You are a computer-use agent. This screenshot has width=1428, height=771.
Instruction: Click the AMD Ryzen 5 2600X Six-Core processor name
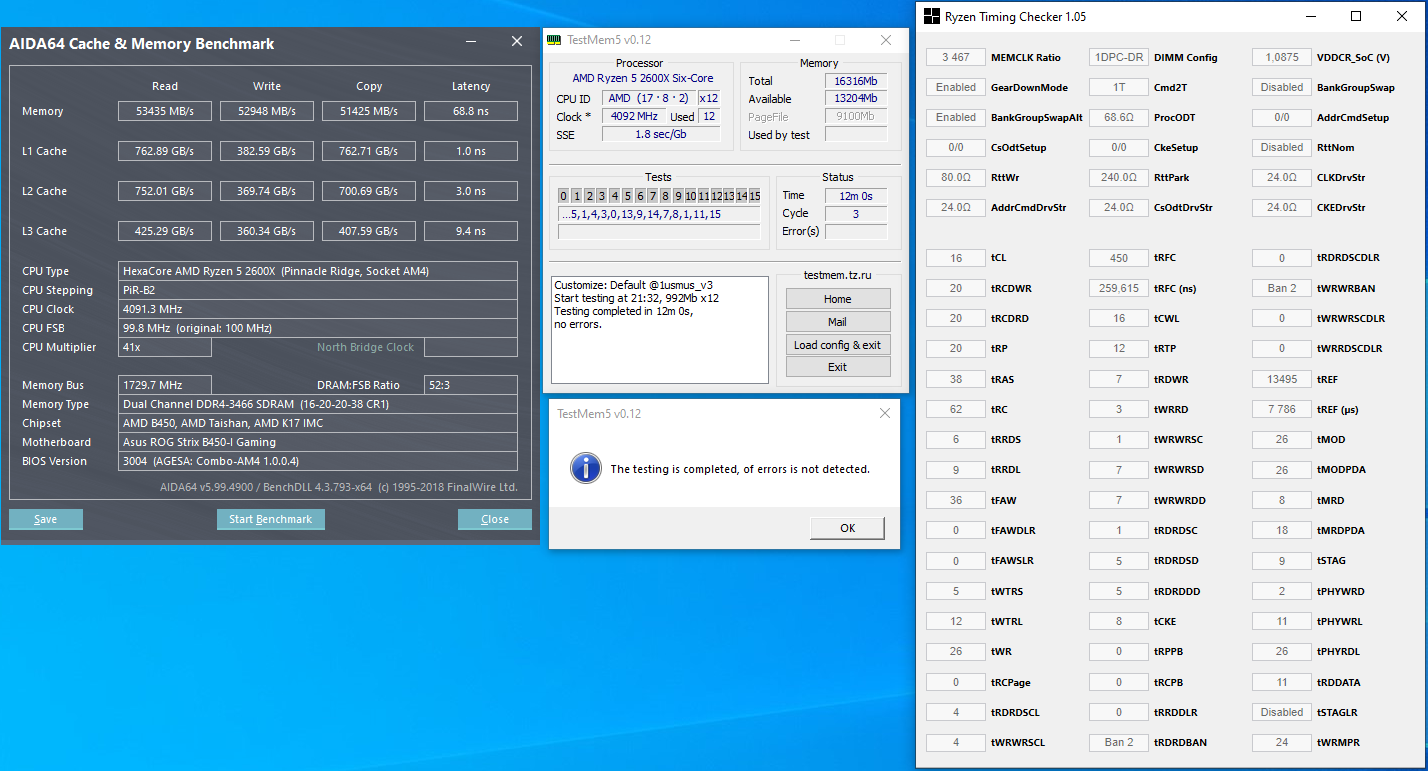pyautogui.click(x=643, y=78)
